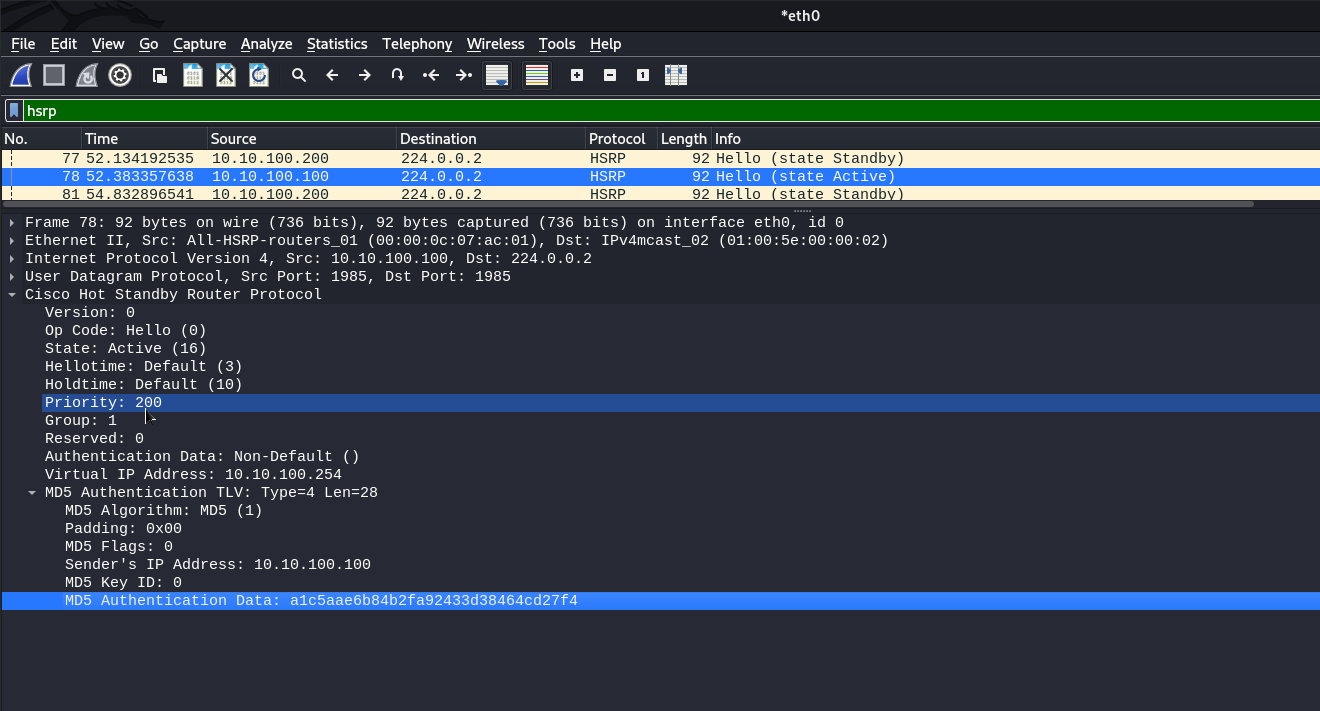Sort packets by the Protocol column header
1320x711 pixels.
pos(617,139)
